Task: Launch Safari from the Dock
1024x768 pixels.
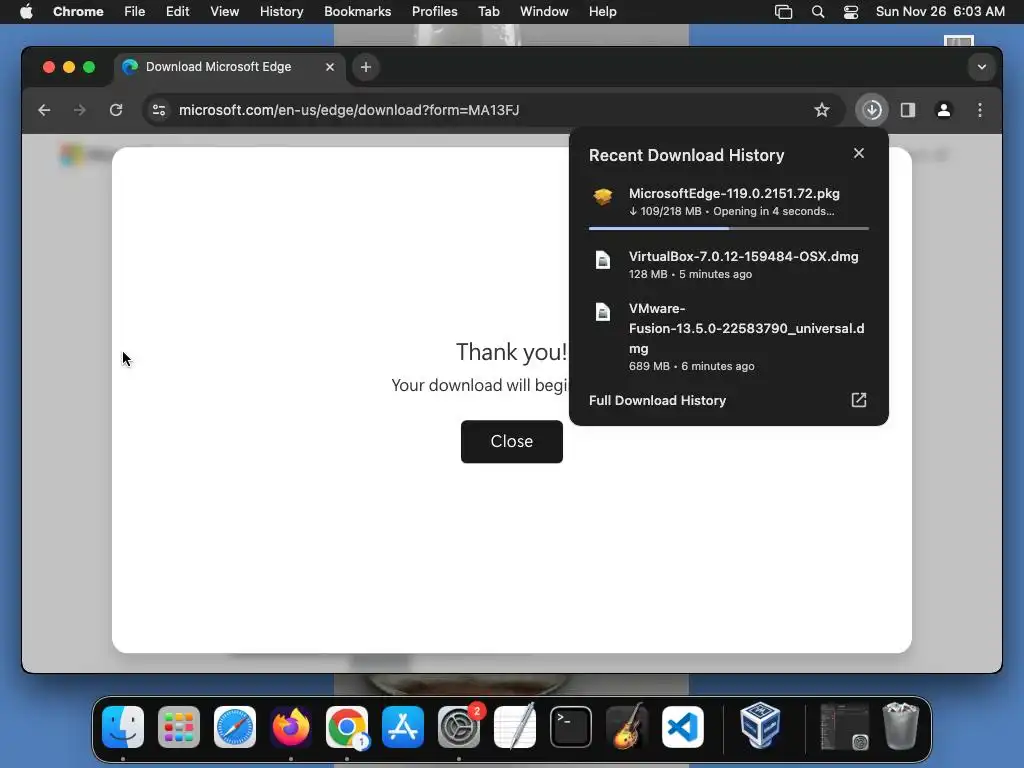Action: click(x=235, y=727)
